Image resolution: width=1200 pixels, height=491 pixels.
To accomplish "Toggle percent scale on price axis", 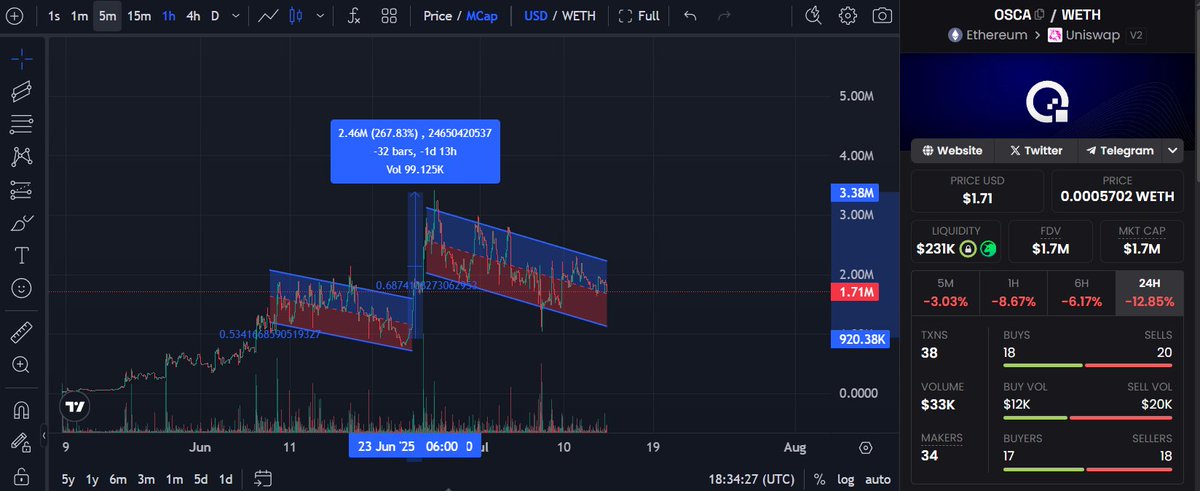I will pyautogui.click(x=820, y=479).
